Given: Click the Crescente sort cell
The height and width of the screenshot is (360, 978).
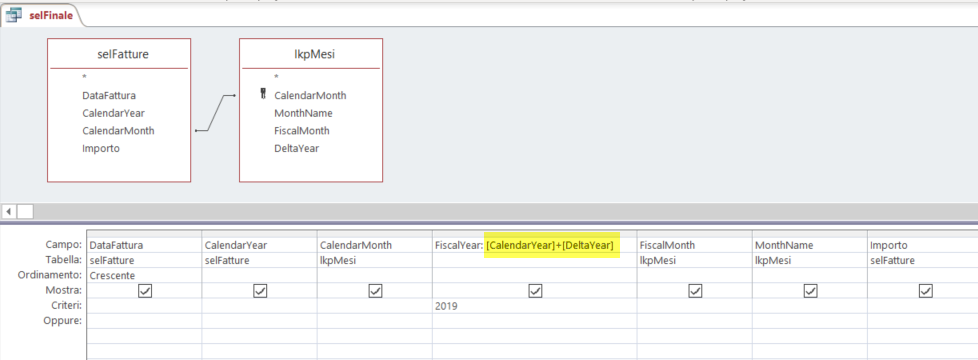Looking at the screenshot, I should click(144, 275).
